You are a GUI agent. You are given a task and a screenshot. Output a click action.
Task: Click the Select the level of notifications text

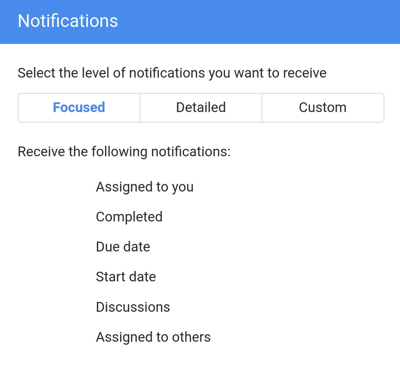coord(172,73)
